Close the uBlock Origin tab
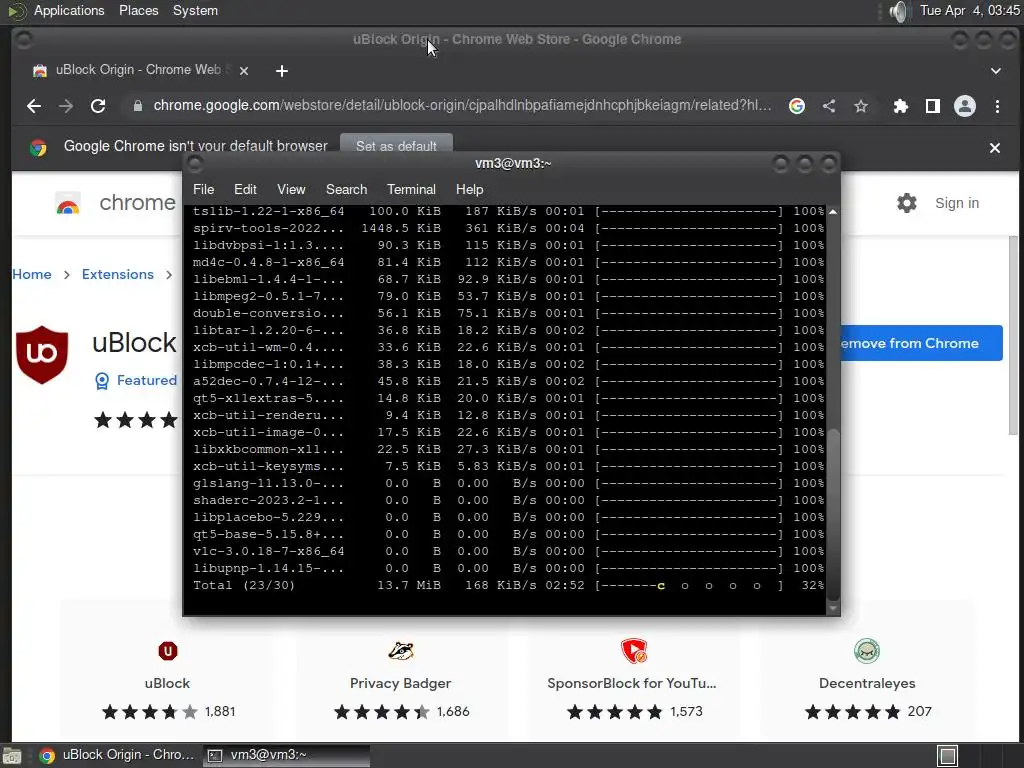Viewport: 1024px width, 768px height. click(x=244, y=71)
